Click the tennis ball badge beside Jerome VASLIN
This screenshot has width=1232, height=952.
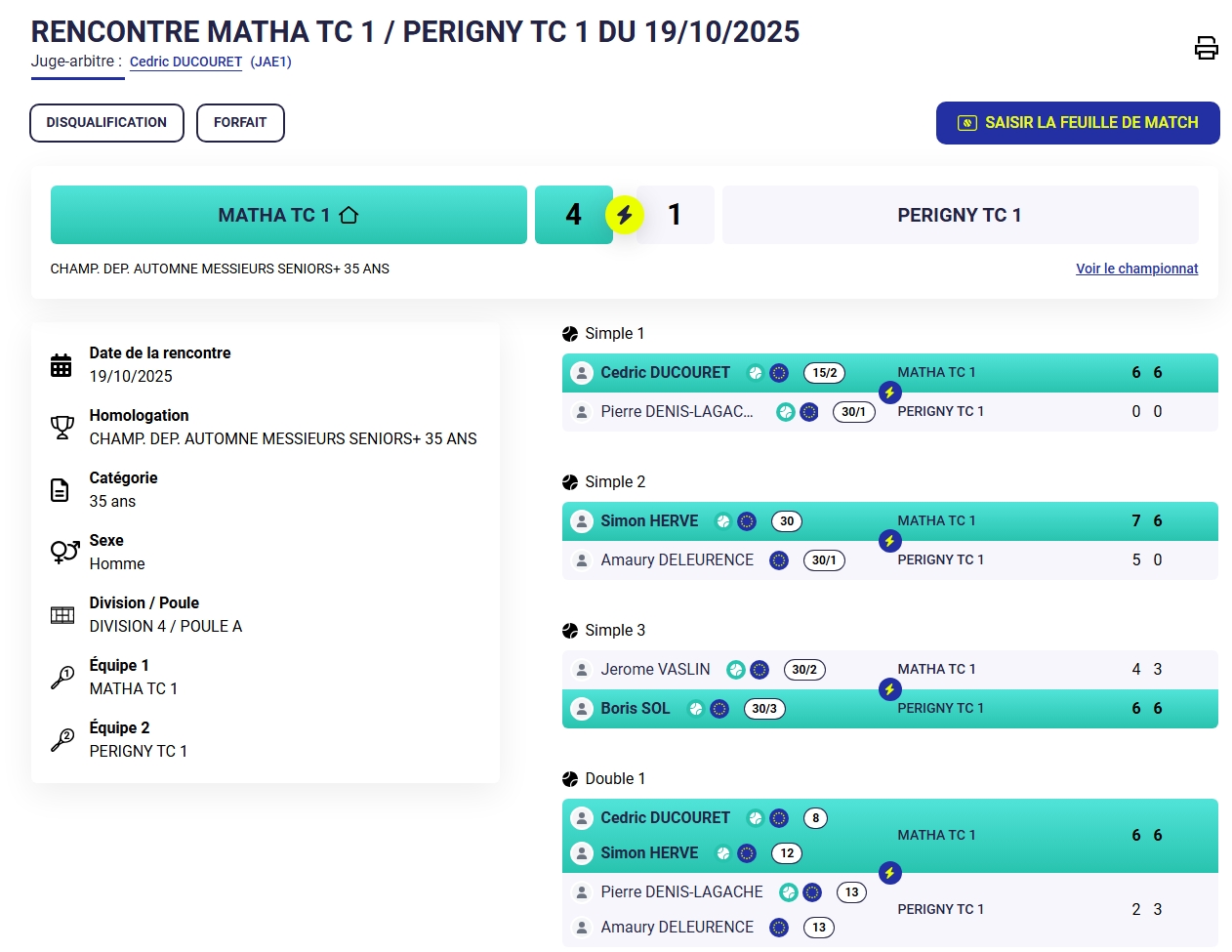pos(736,670)
